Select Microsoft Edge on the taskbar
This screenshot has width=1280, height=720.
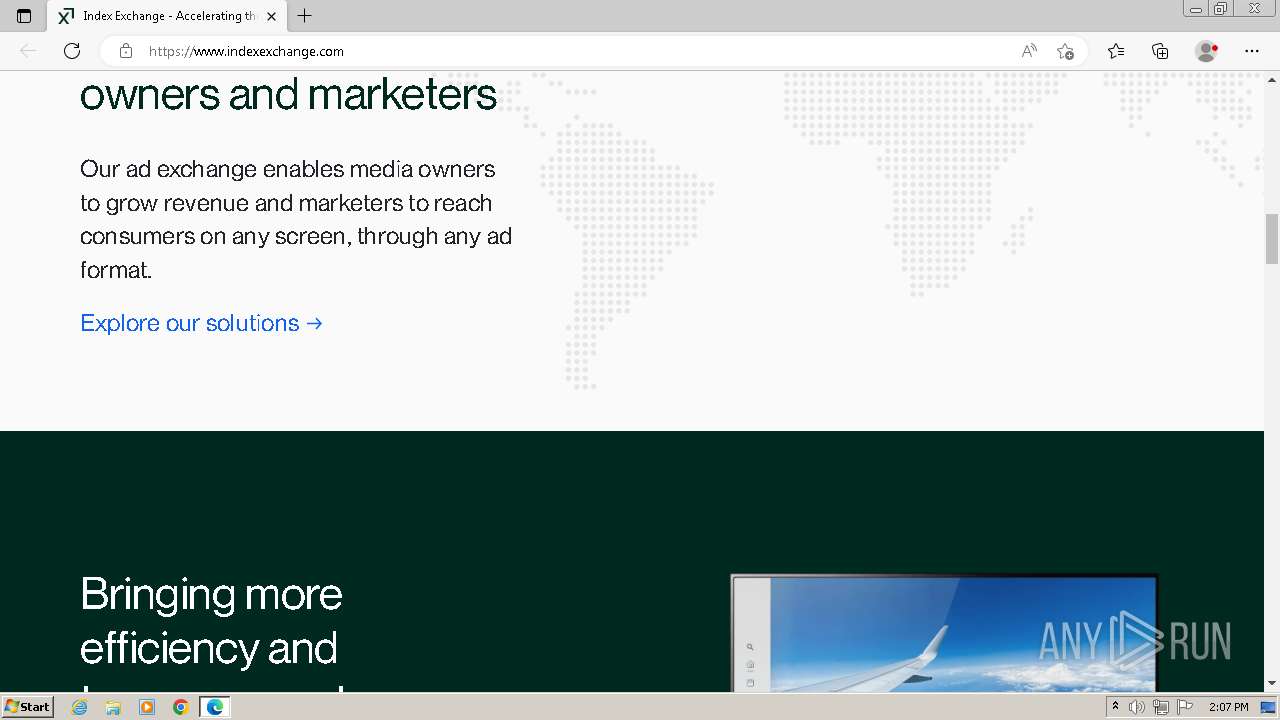point(215,707)
